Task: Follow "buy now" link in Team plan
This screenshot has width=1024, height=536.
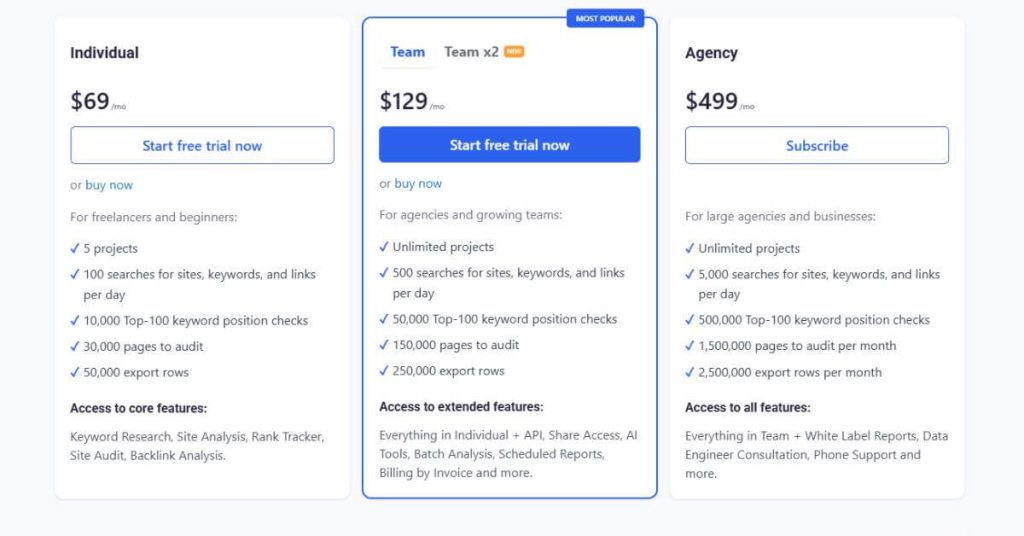Action: point(418,183)
